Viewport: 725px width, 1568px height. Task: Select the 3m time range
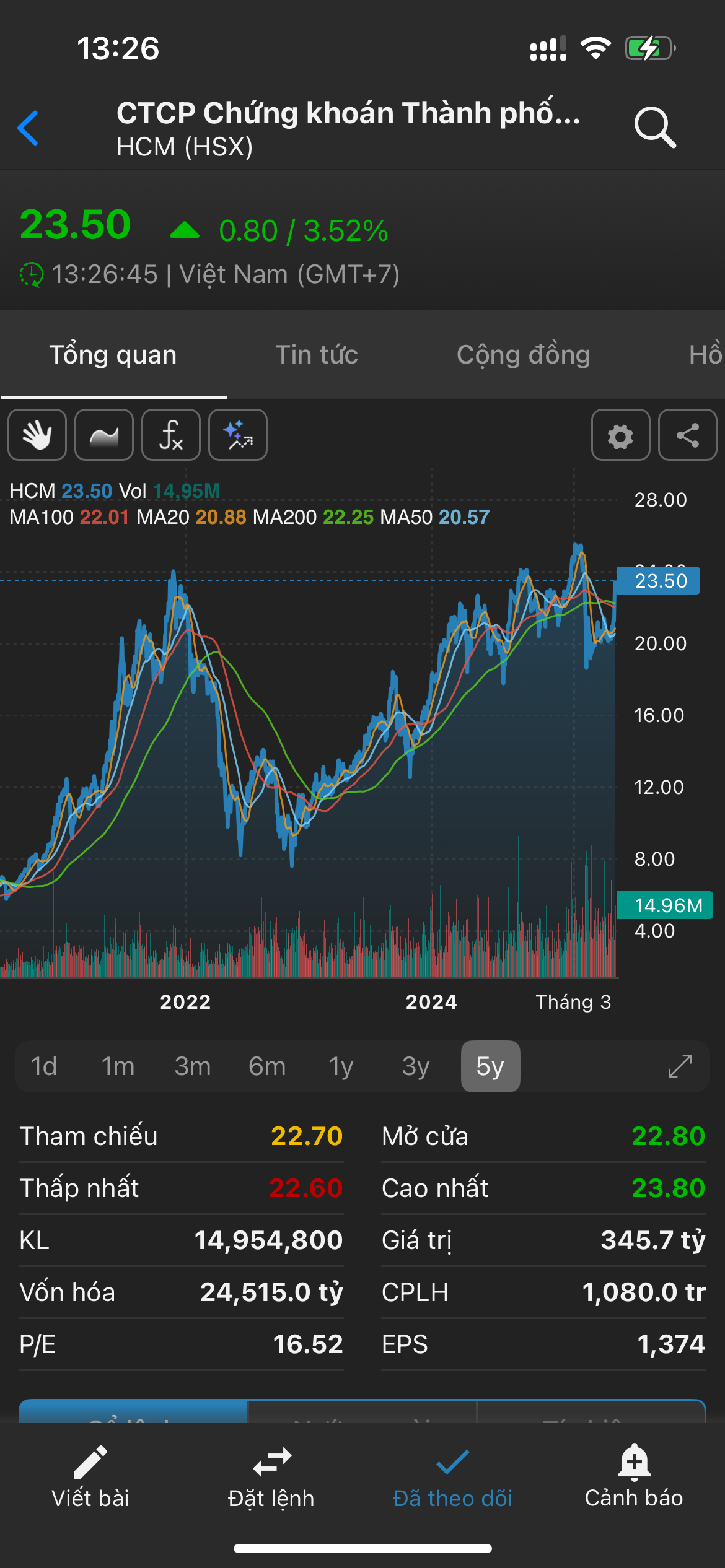[x=193, y=1066]
